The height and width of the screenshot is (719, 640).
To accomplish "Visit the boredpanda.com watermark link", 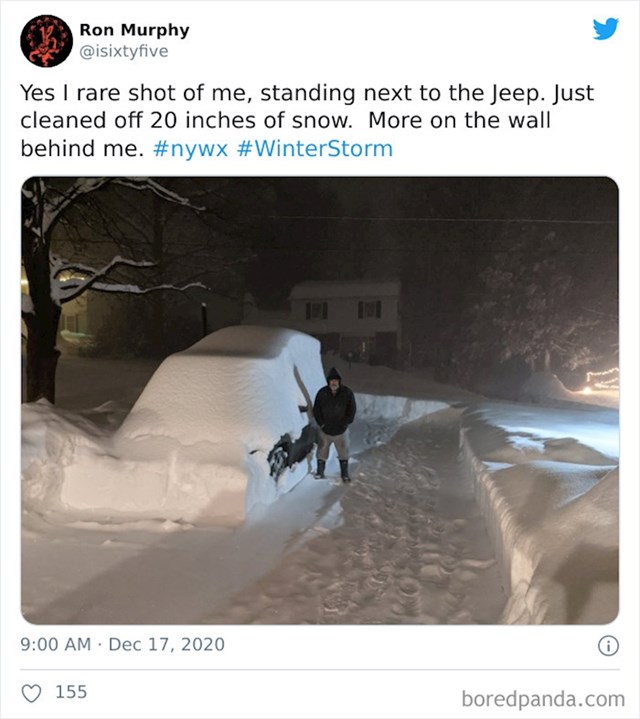I will [543, 699].
